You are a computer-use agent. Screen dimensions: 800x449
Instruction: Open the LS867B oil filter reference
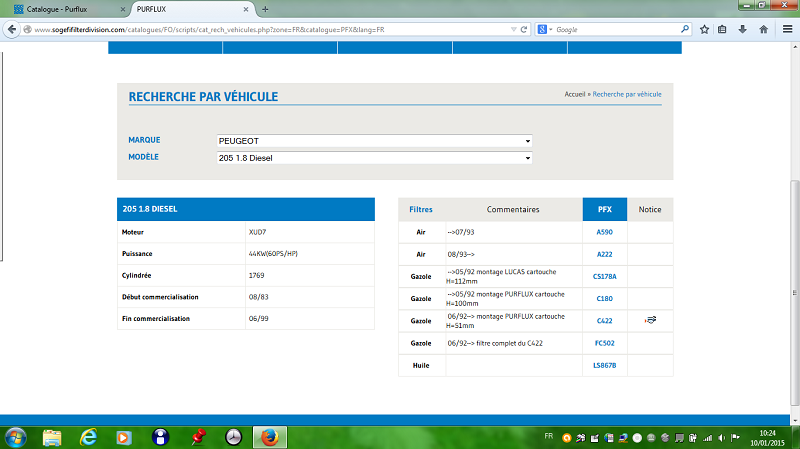tap(605, 365)
